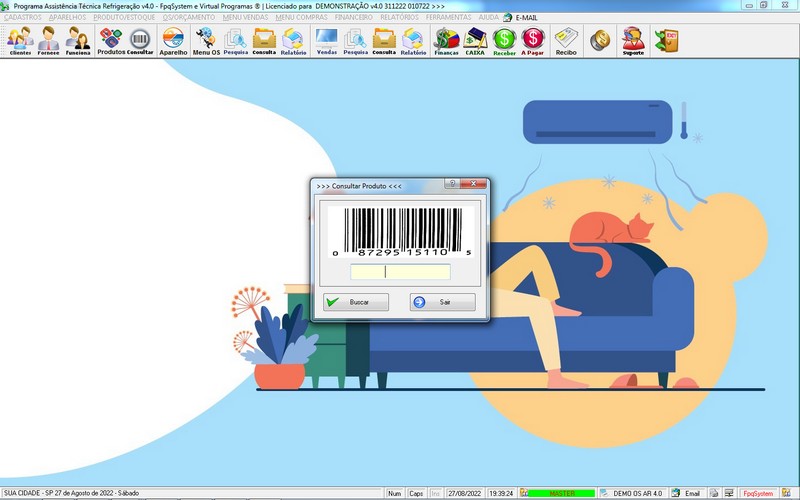Click the exit door toolbar icon

(664, 40)
